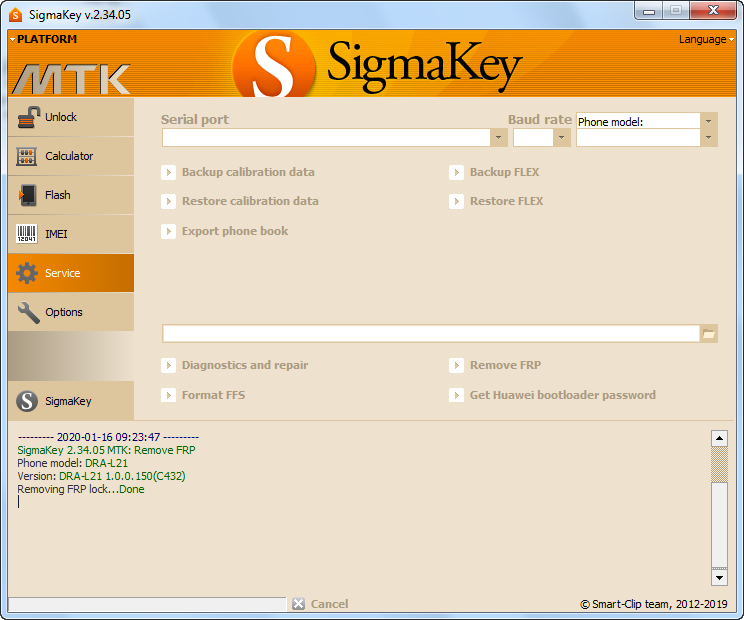Image resolution: width=744 pixels, height=620 pixels.
Task: Click the SigmaKey title bar app icon
Action: [15, 15]
